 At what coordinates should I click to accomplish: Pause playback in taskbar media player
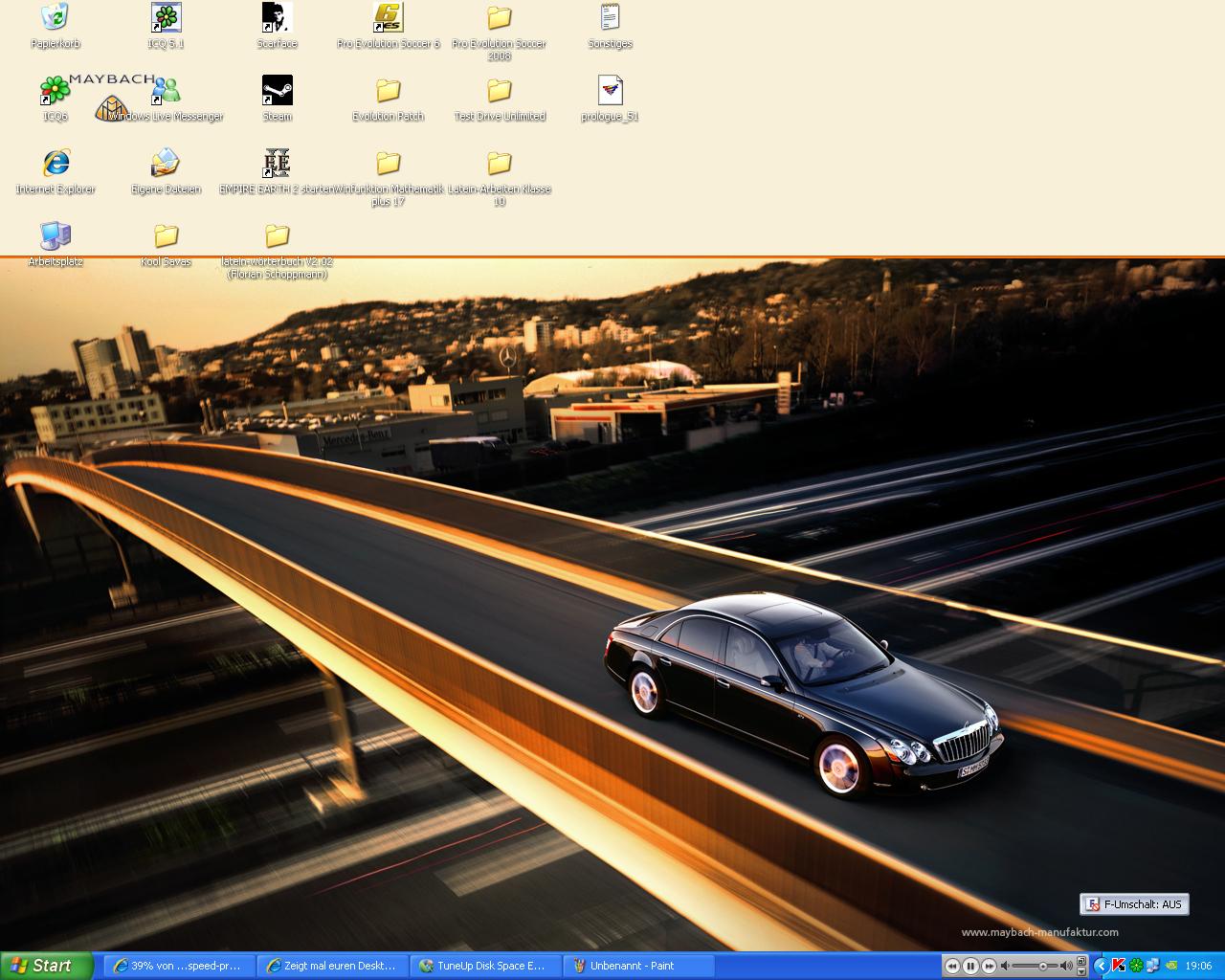click(970, 966)
